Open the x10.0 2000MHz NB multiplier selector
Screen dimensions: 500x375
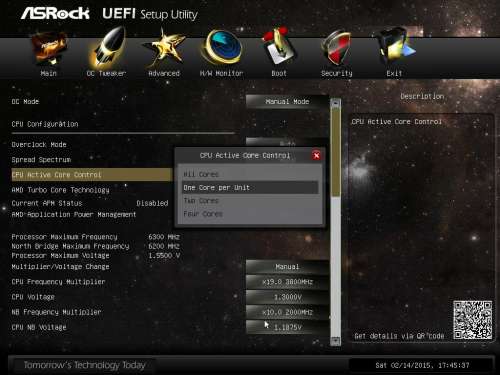click(x=287, y=312)
